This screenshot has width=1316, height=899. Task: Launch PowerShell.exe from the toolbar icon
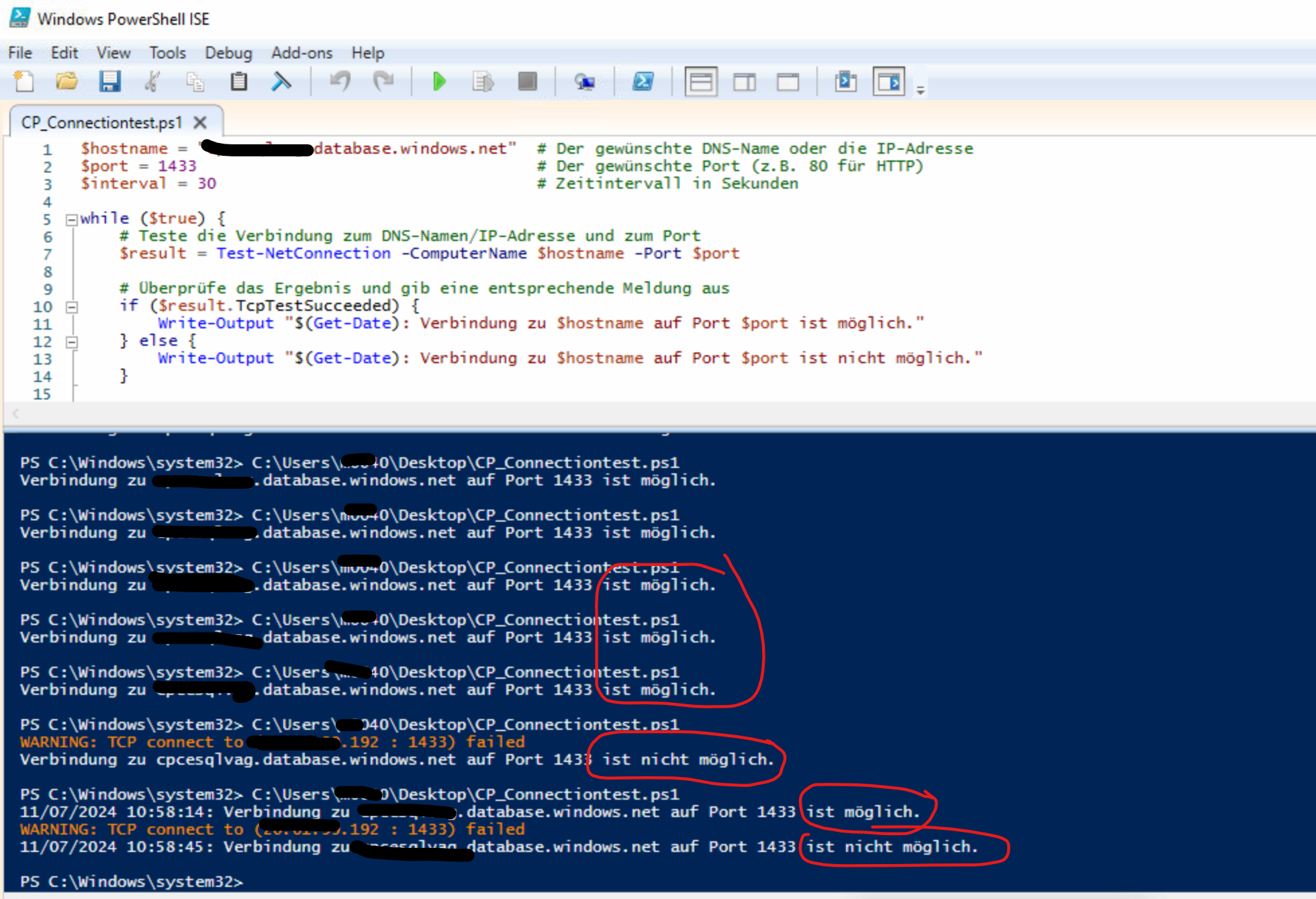click(x=643, y=82)
